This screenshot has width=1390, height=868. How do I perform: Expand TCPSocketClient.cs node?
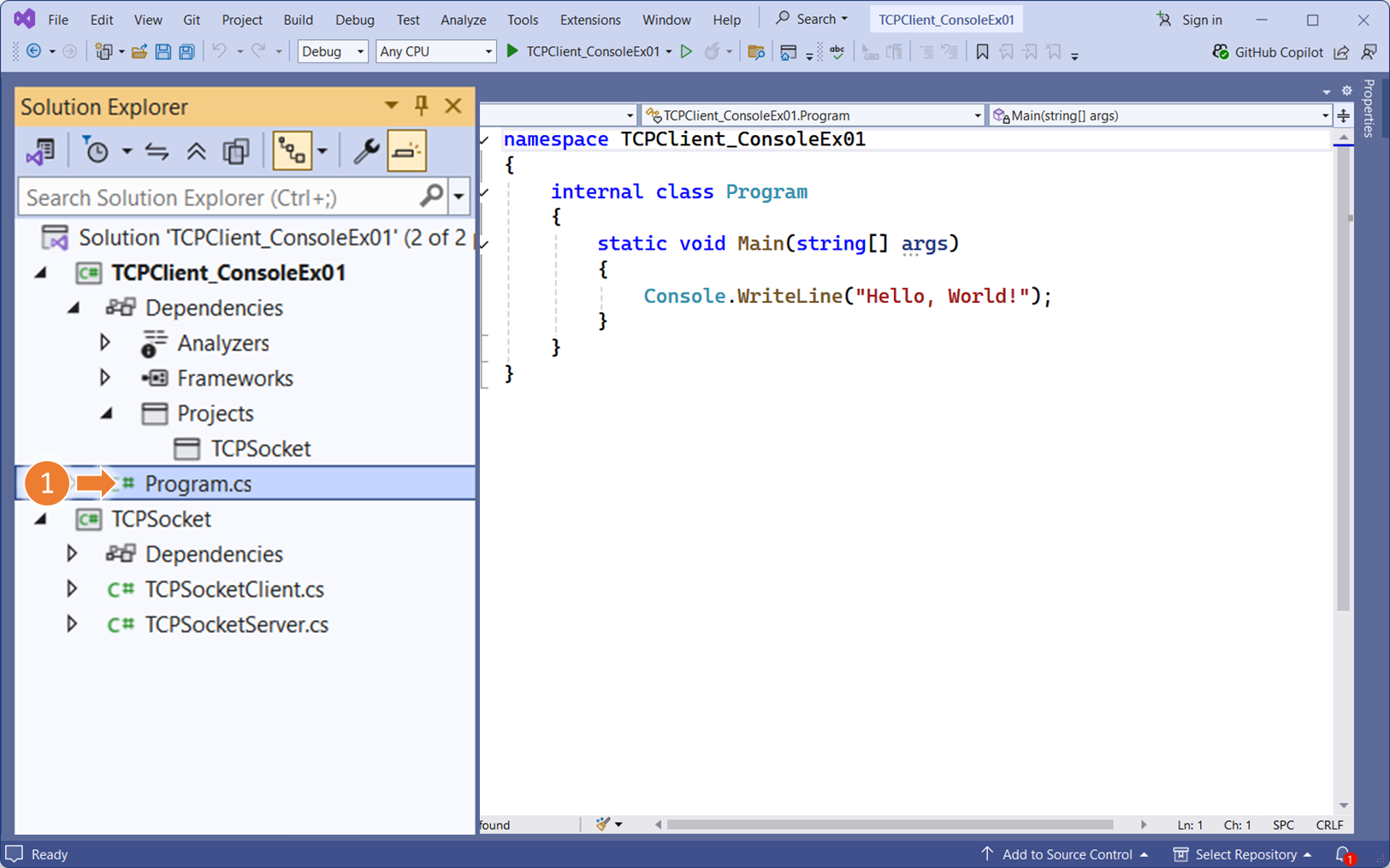[72, 588]
